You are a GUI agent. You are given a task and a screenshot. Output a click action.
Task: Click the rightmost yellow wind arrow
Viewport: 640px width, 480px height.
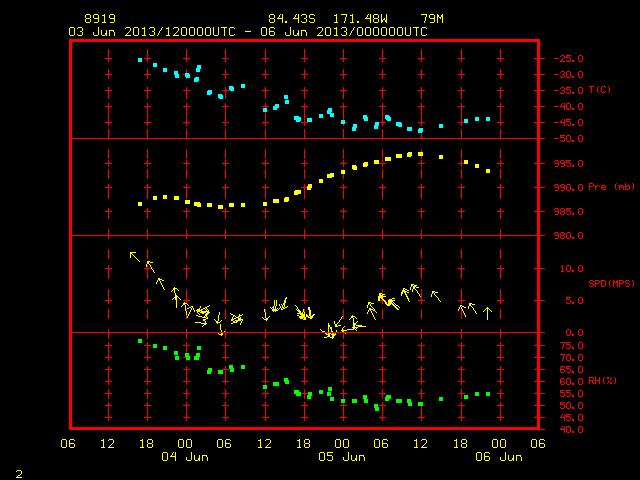tap(487, 313)
